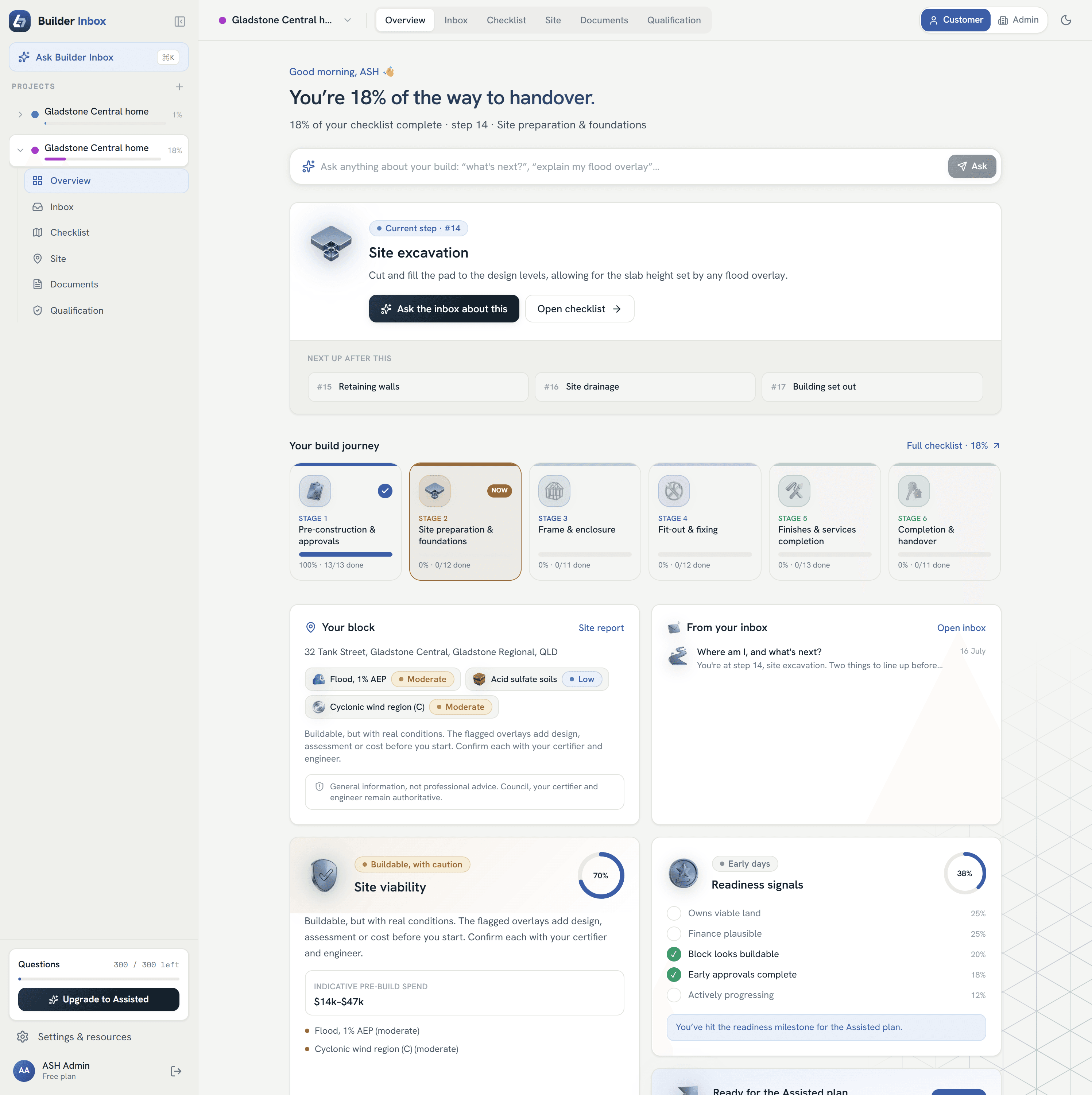Click Ask the inbox about this button
This screenshot has width=1092, height=1095.
tap(444, 309)
